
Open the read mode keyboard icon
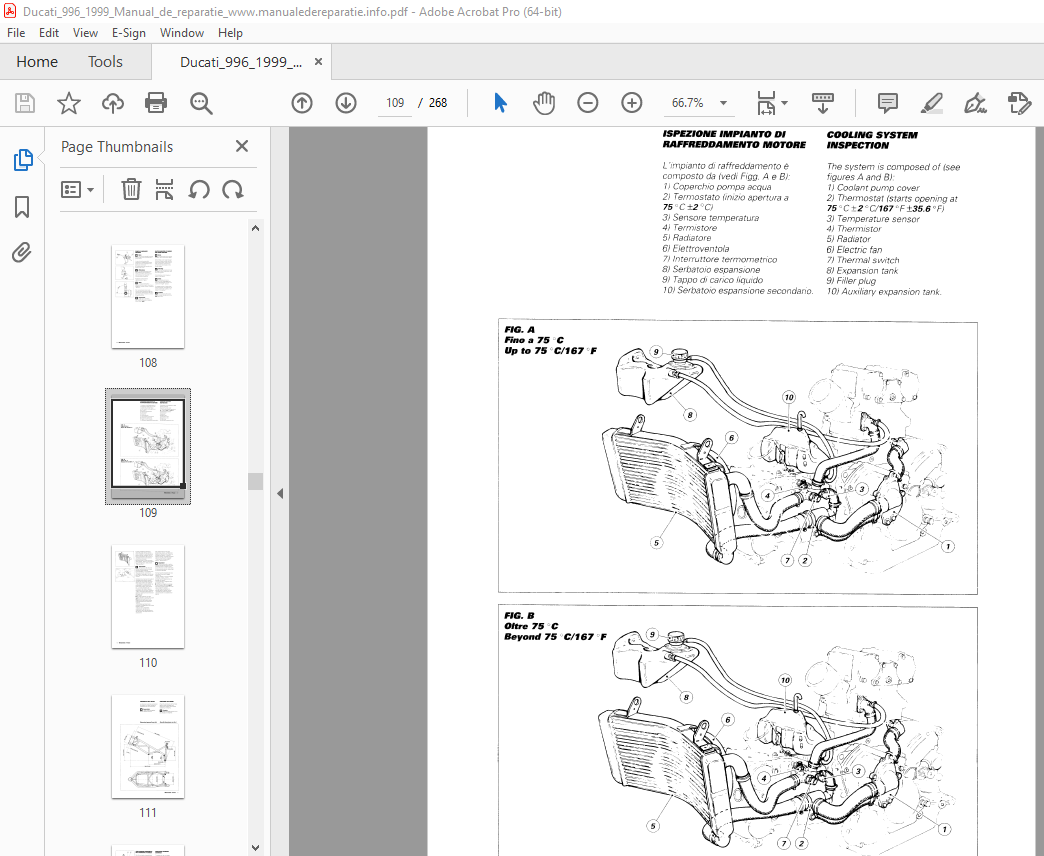[823, 103]
